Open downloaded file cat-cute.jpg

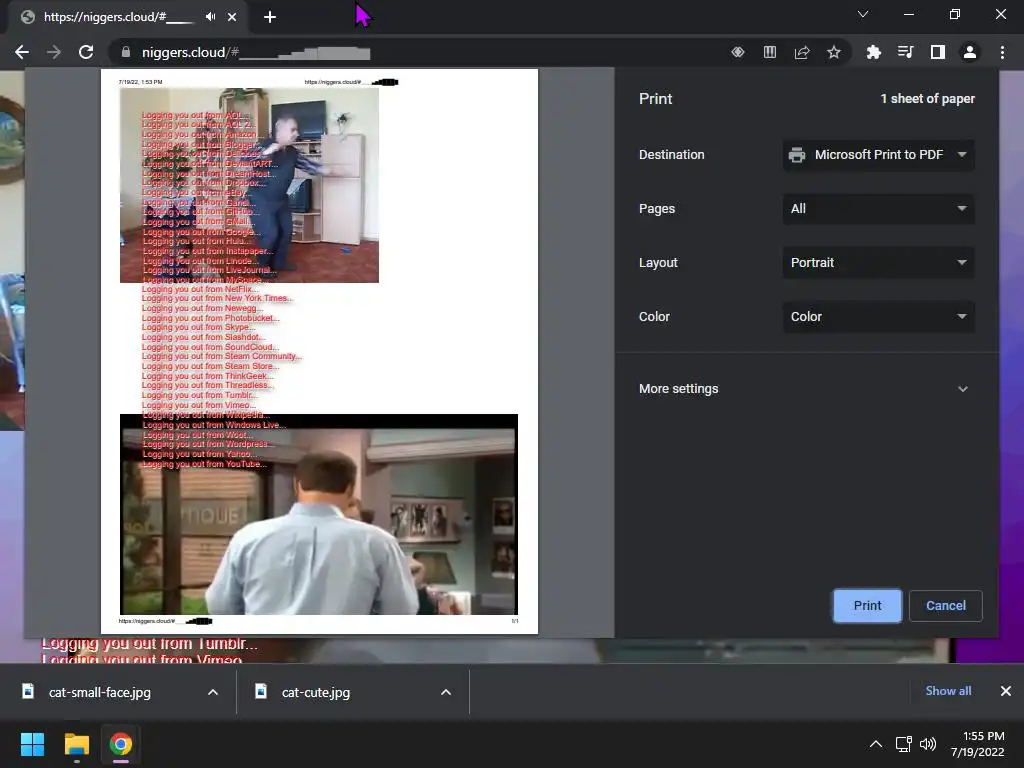pos(315,692)
